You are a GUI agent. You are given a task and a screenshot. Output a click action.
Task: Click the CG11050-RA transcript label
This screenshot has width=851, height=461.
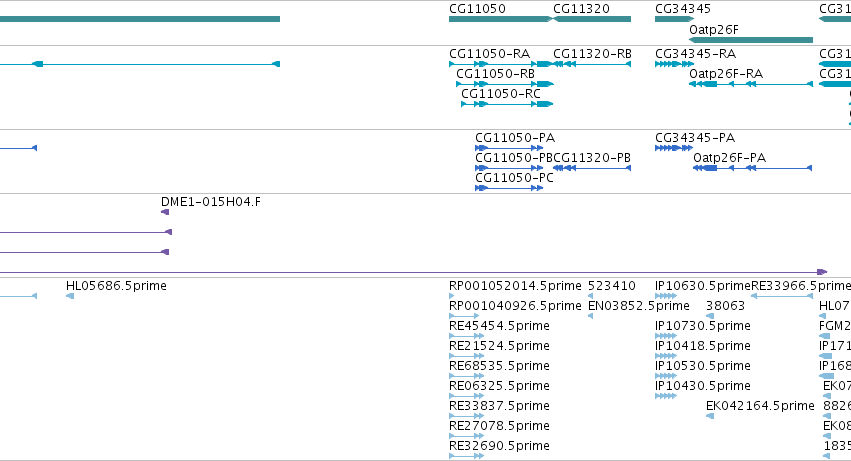point(490,54)
